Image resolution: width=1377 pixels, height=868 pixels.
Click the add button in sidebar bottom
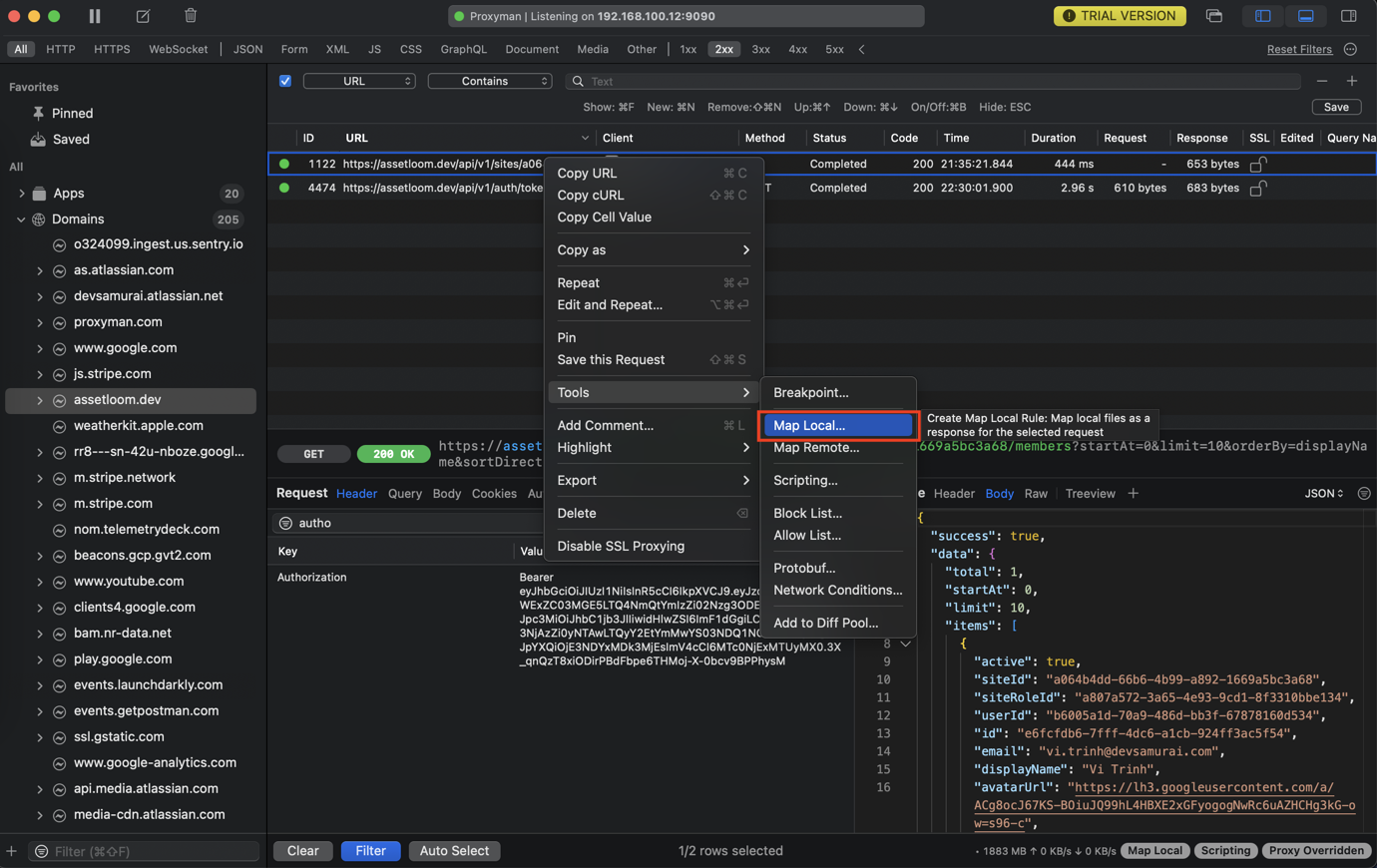pos(11,851)
